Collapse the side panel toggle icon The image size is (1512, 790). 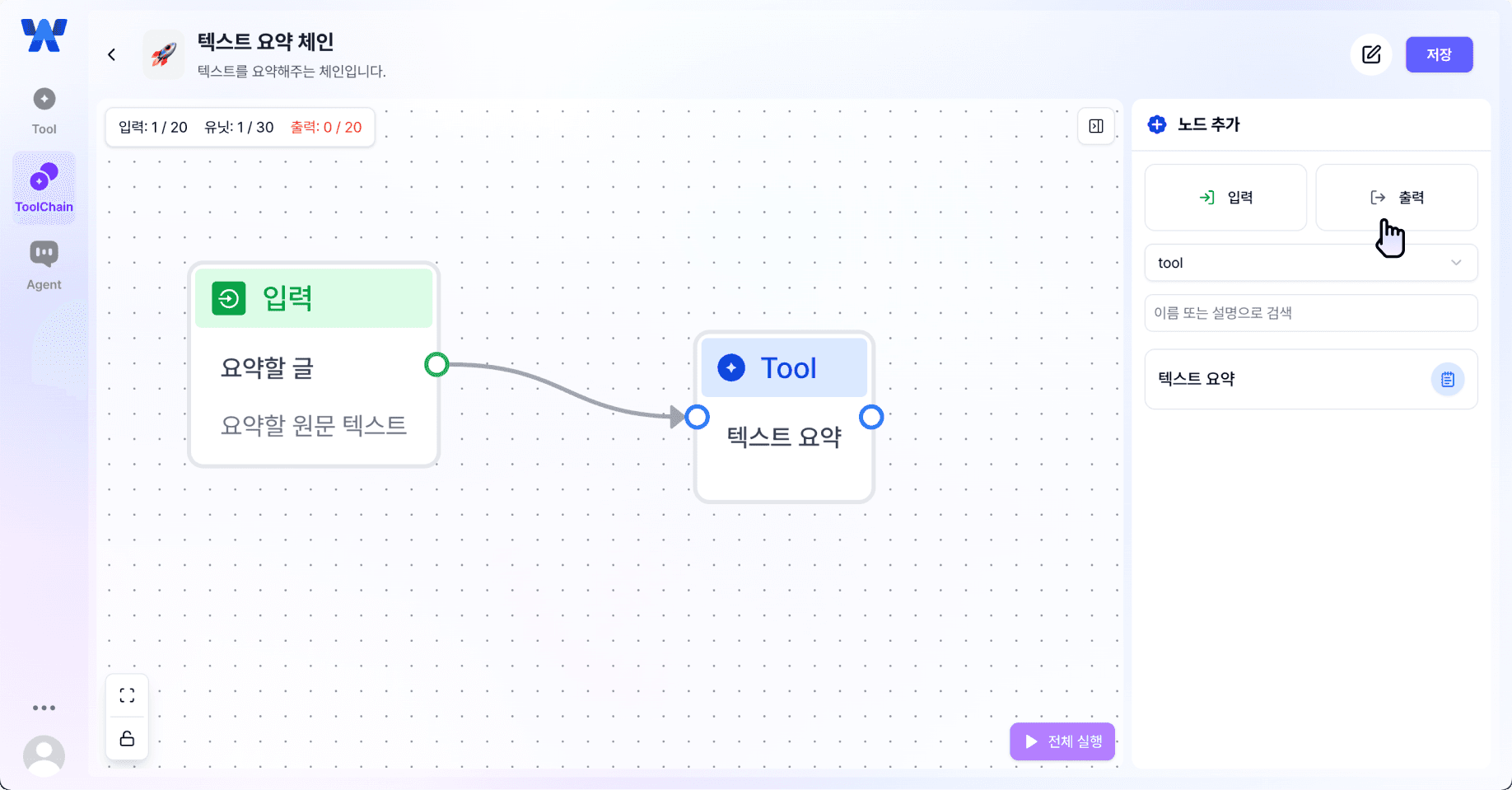tap(1096, 126)
